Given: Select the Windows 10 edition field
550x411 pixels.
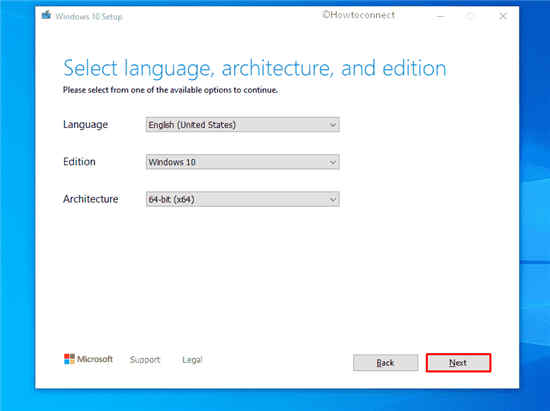Looking at the screenshot, I should (x=242, y=162).
